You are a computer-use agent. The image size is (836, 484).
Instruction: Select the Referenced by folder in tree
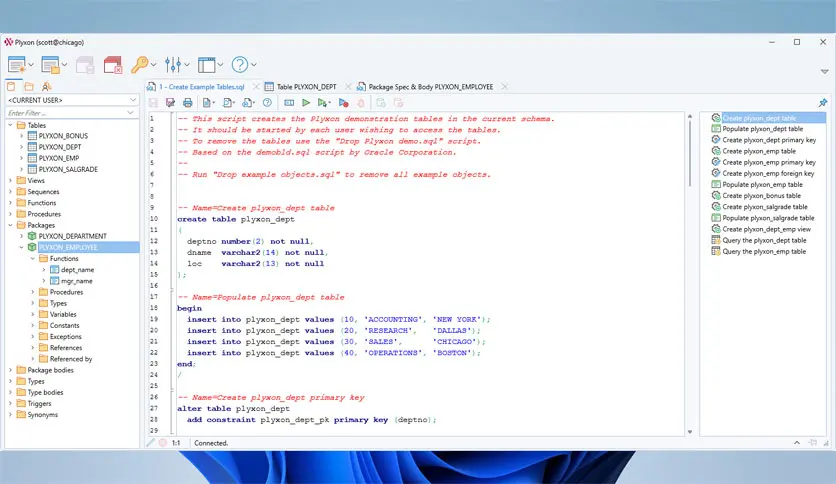pyautogui.click(x=70, y=359)
